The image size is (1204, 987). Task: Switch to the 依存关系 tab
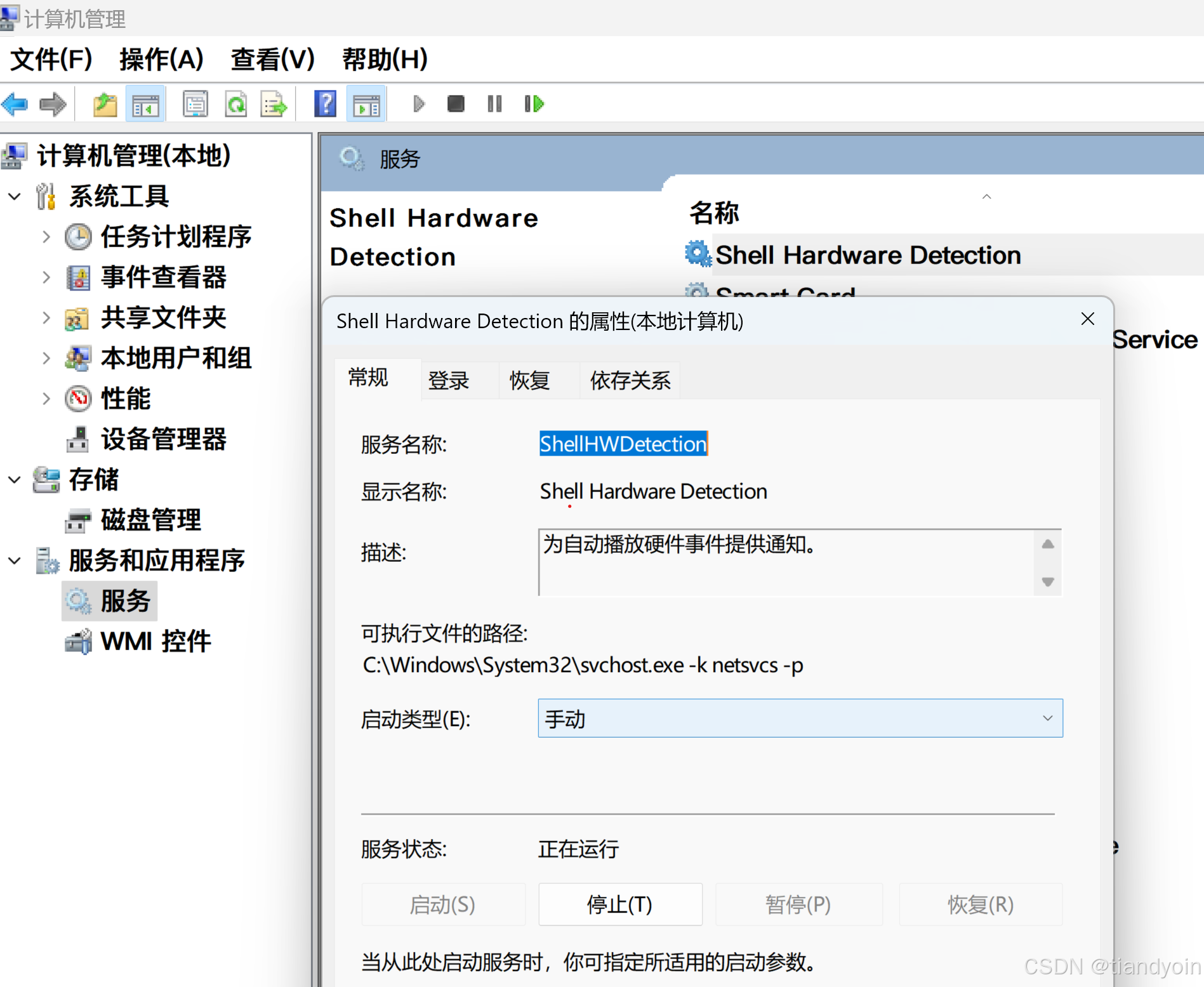(x=630, y=381)
